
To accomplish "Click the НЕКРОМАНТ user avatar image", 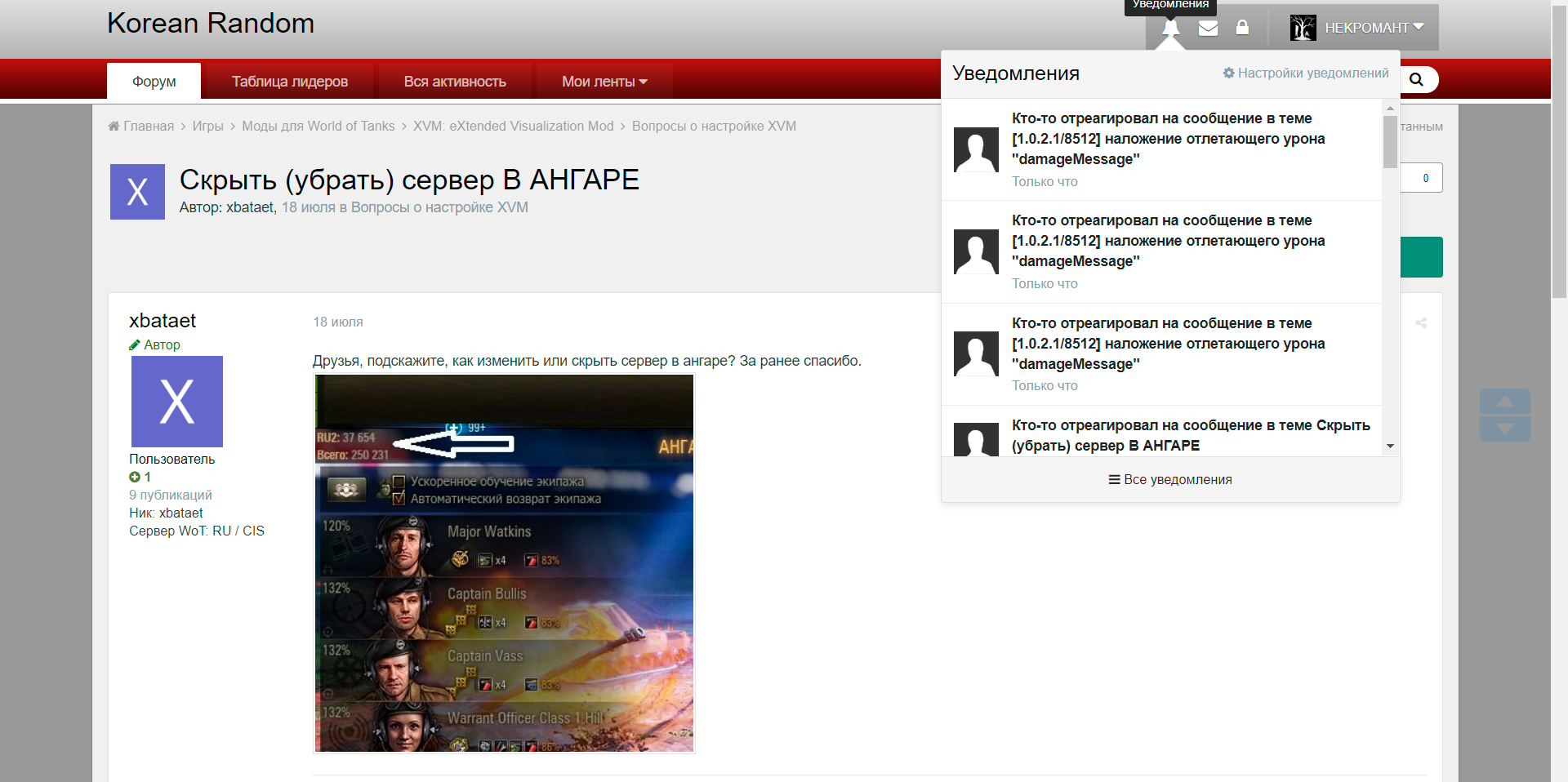I will 1303,28.
